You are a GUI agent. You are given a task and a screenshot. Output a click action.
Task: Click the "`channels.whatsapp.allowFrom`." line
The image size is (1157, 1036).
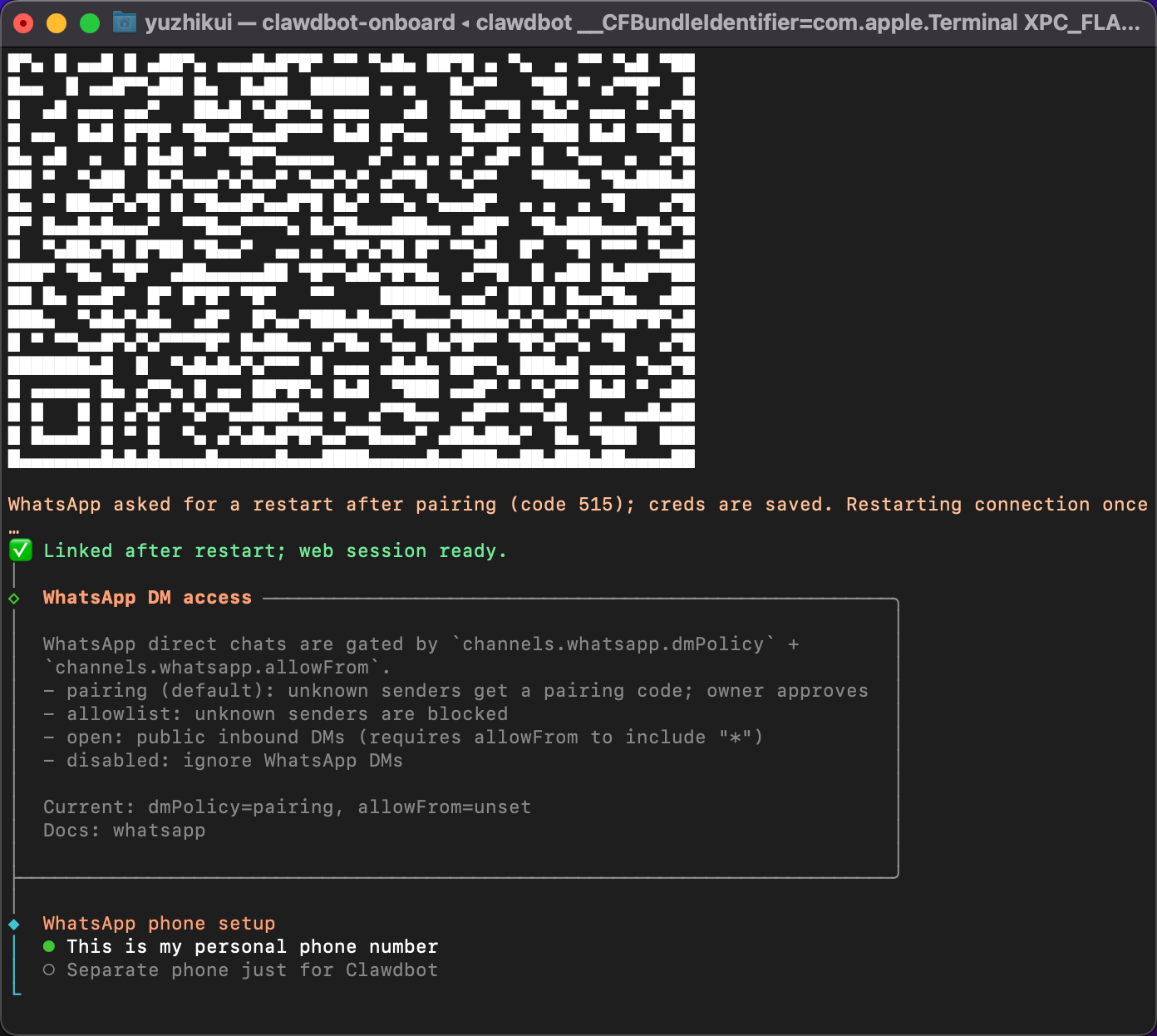tap(217, 667)
